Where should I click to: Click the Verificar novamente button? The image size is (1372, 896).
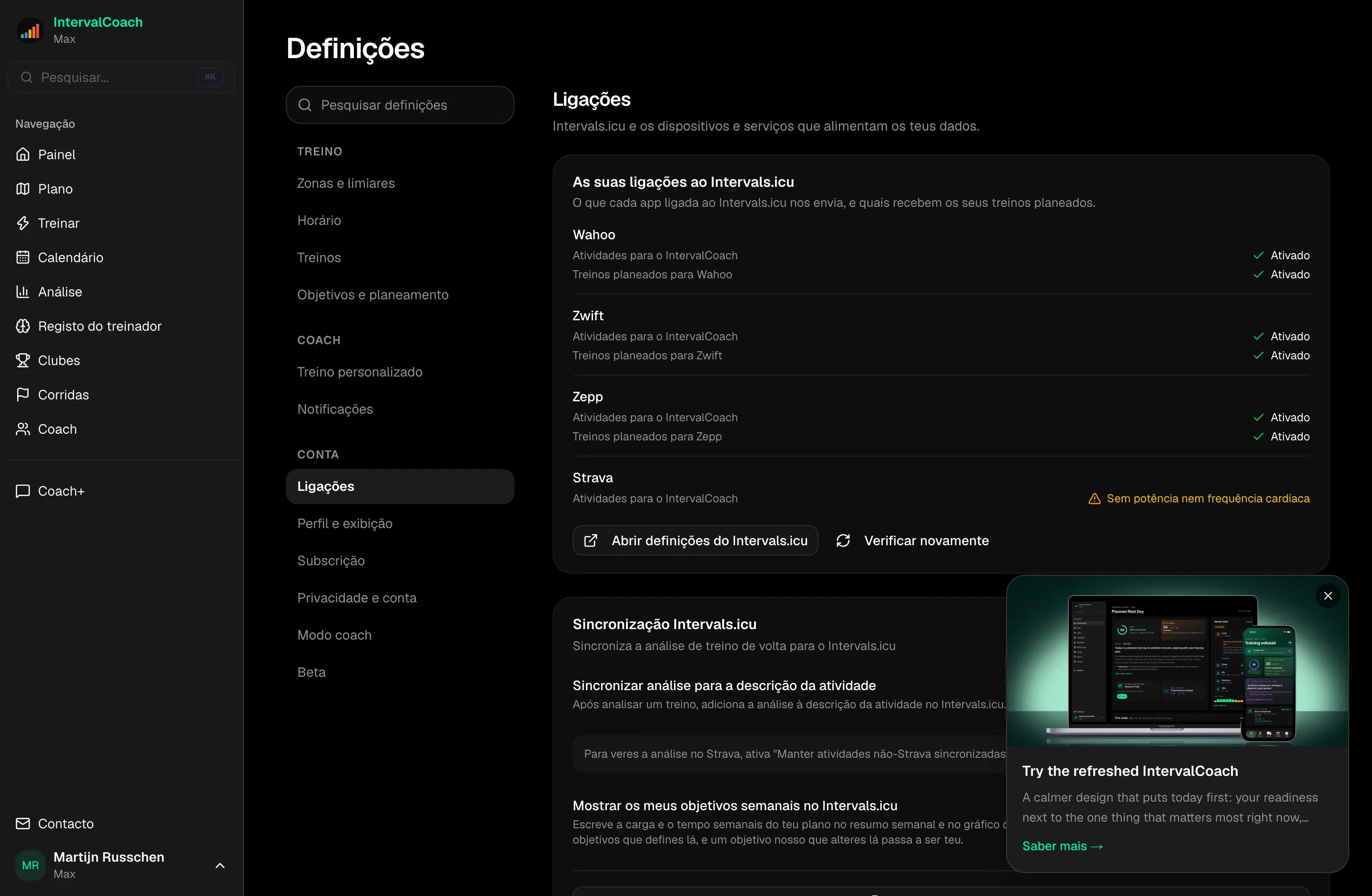913,541
